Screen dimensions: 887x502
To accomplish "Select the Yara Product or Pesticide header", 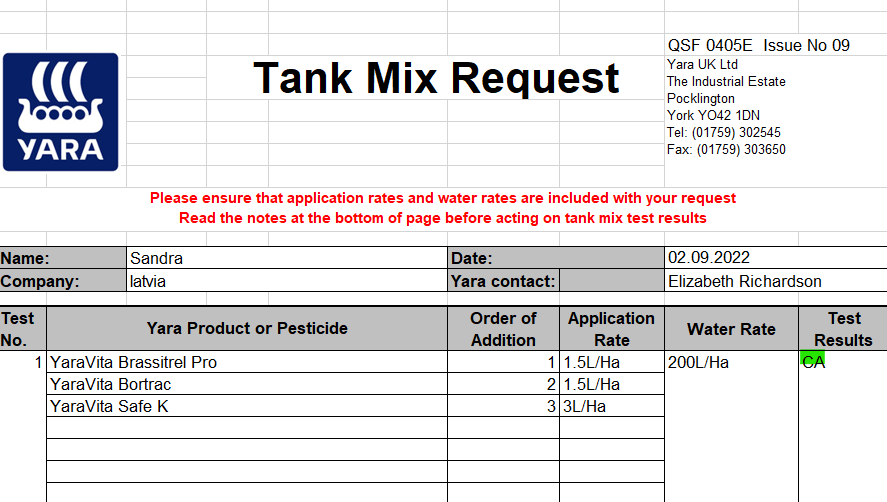I will [x=246, y=328].
